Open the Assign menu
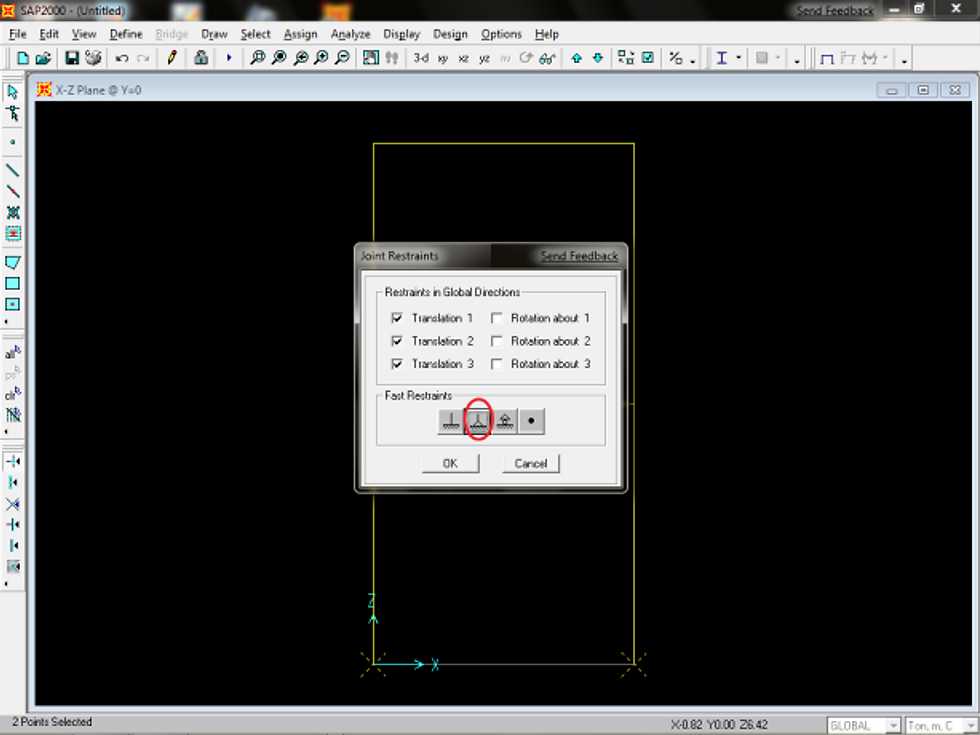Screen dimensions: 980x735 click(x=300, y=34)
